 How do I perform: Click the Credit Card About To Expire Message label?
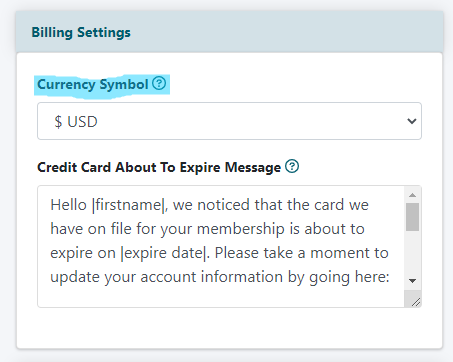(x=159, y=167)
